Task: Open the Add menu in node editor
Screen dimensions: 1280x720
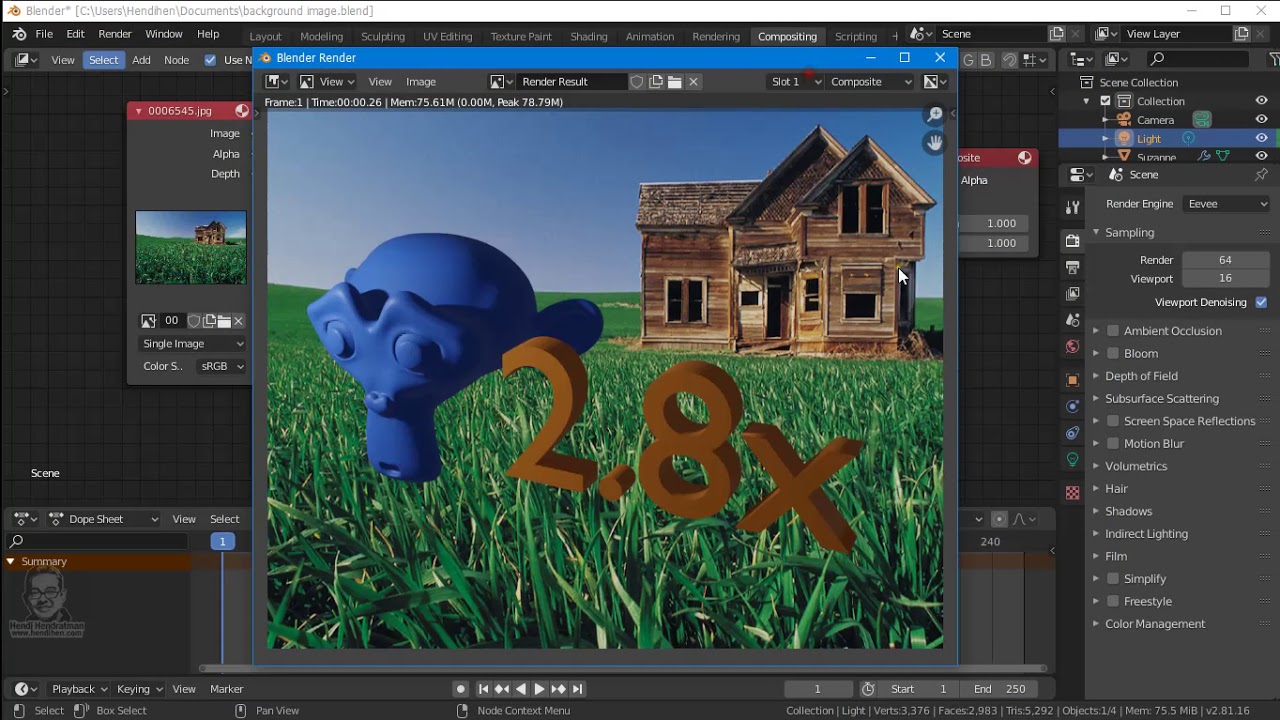Action: (142, 60)
